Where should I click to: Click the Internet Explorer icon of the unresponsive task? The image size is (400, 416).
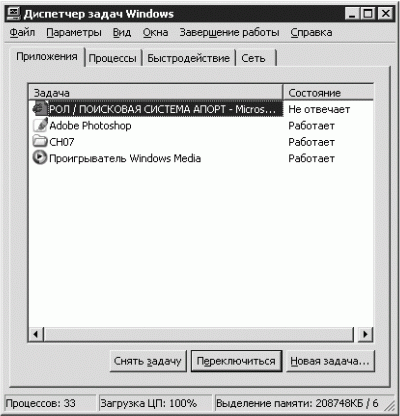[x=40, y=108]
